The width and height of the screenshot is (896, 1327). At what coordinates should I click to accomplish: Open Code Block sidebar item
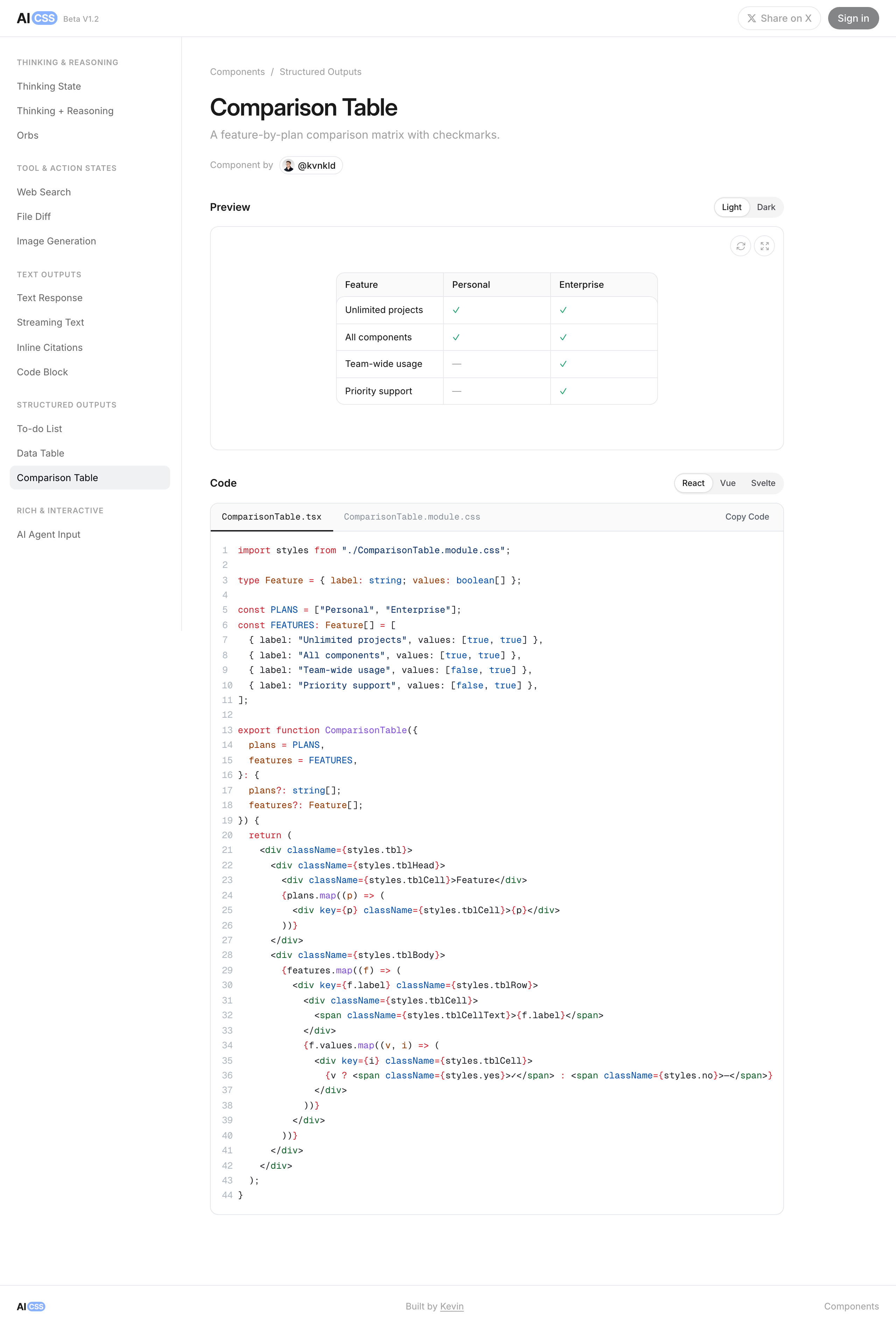point(90,372)
